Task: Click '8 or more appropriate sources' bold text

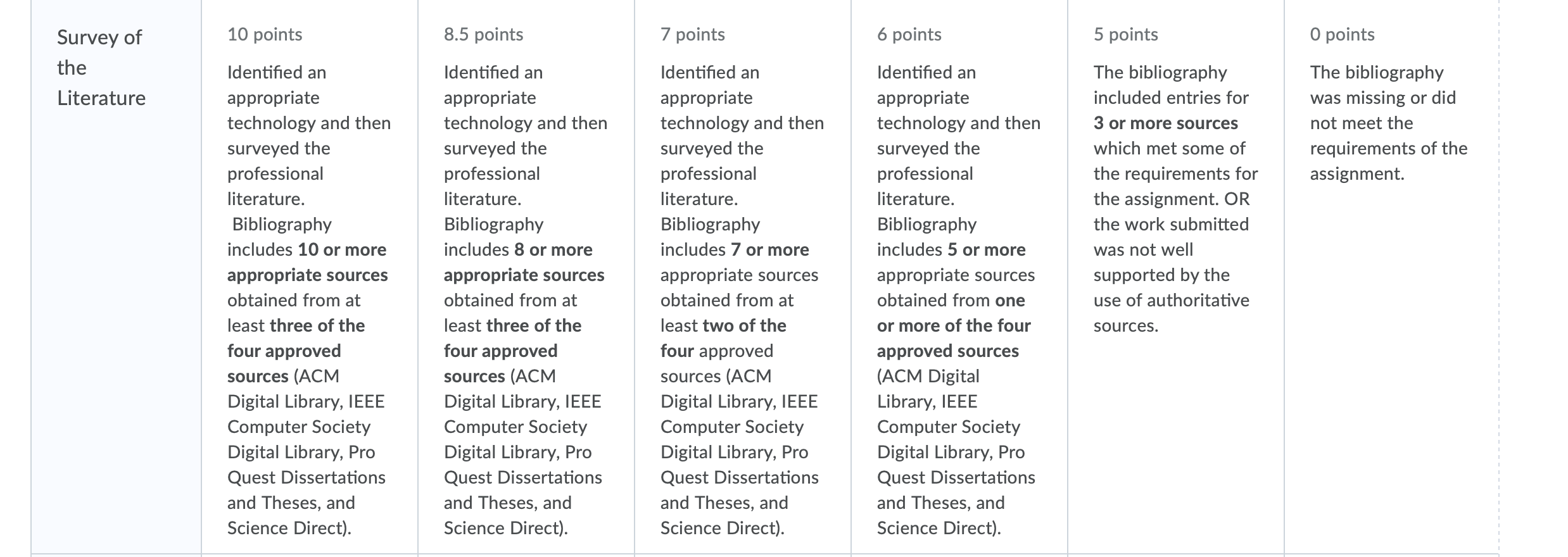Action: click(524, 262)
